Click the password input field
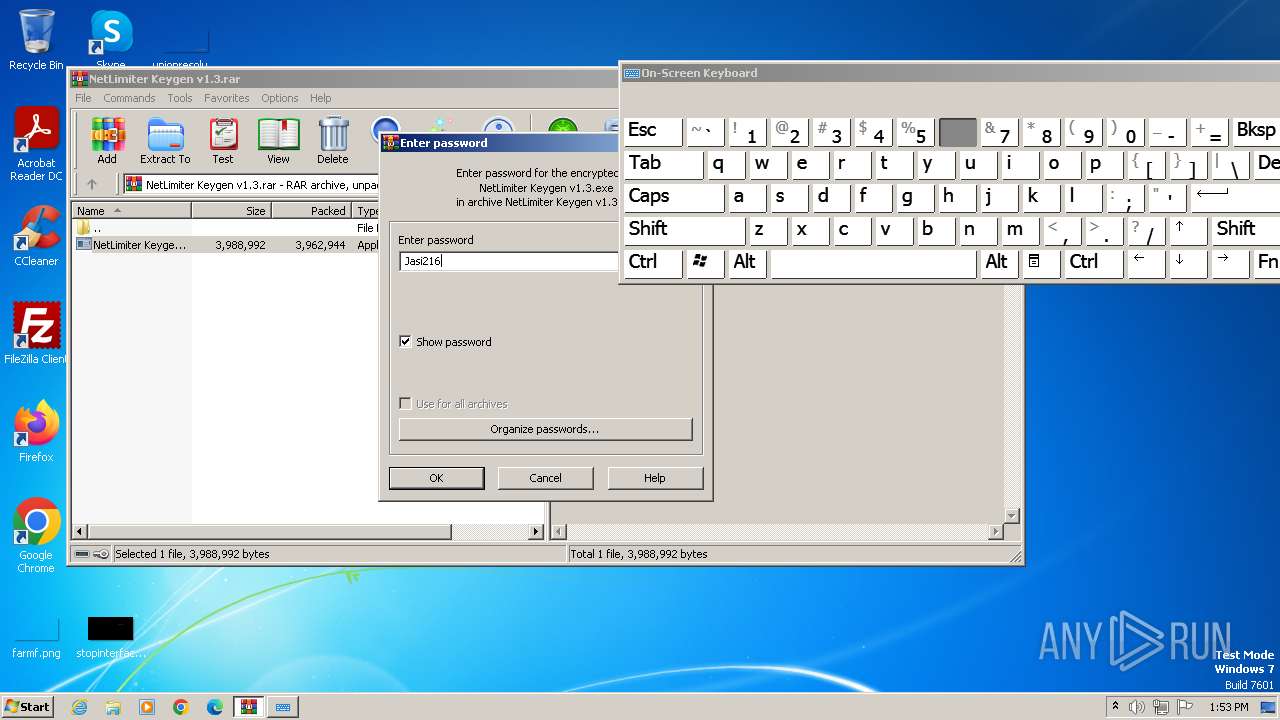This screenshot has height=720, width=1280. 509,261
